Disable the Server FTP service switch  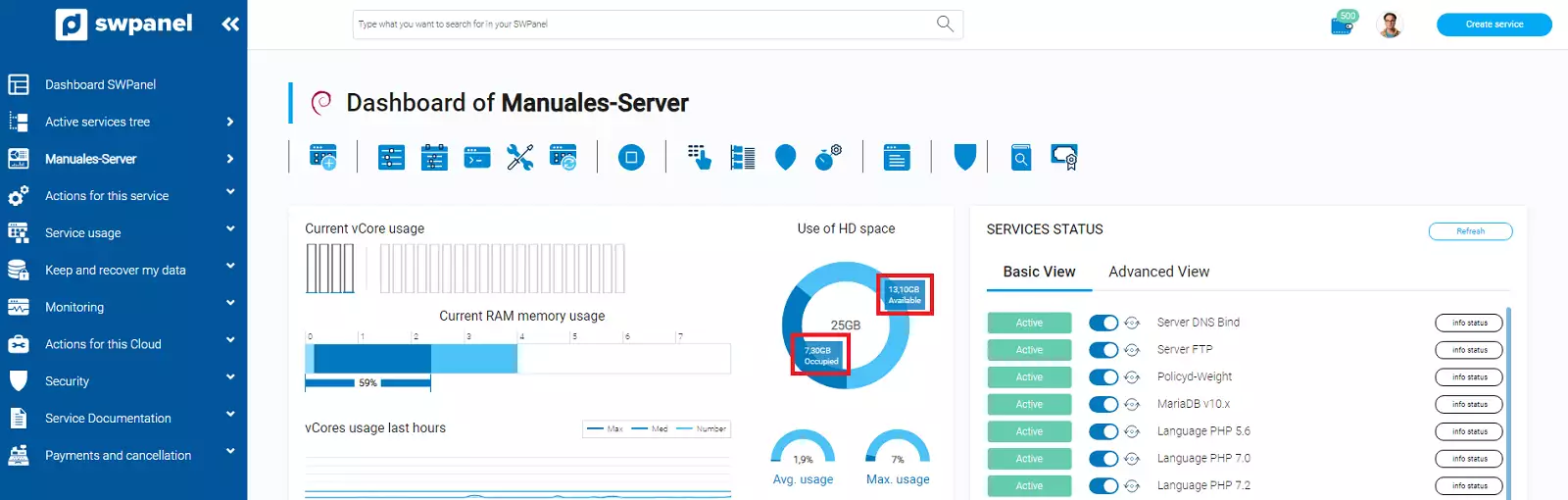click(x=1103, y=350)
